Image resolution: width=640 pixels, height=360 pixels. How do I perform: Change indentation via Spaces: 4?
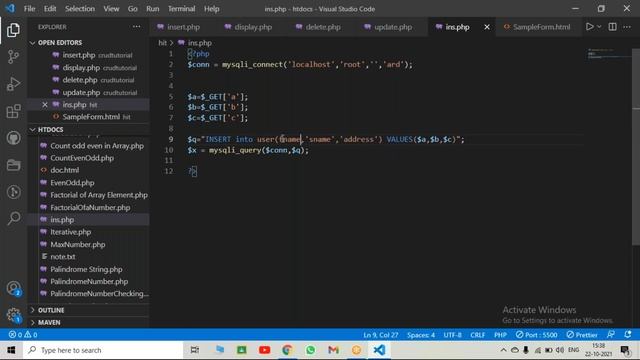421,335
